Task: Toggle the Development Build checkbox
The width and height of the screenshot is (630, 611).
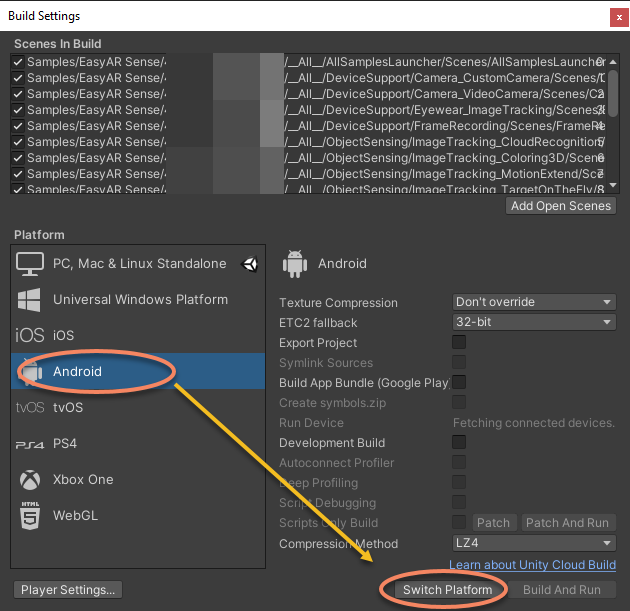Action: [x=459, y=442]
